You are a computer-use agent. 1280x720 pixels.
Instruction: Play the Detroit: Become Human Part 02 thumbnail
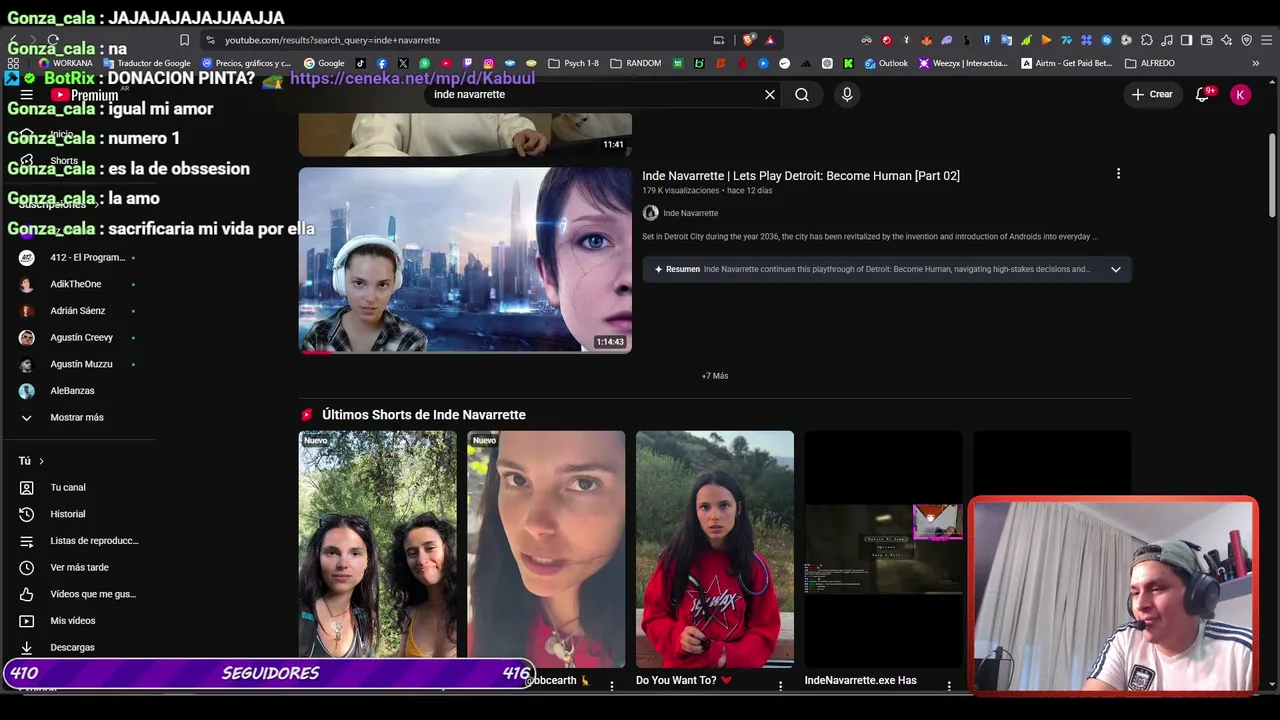(465, 260)
